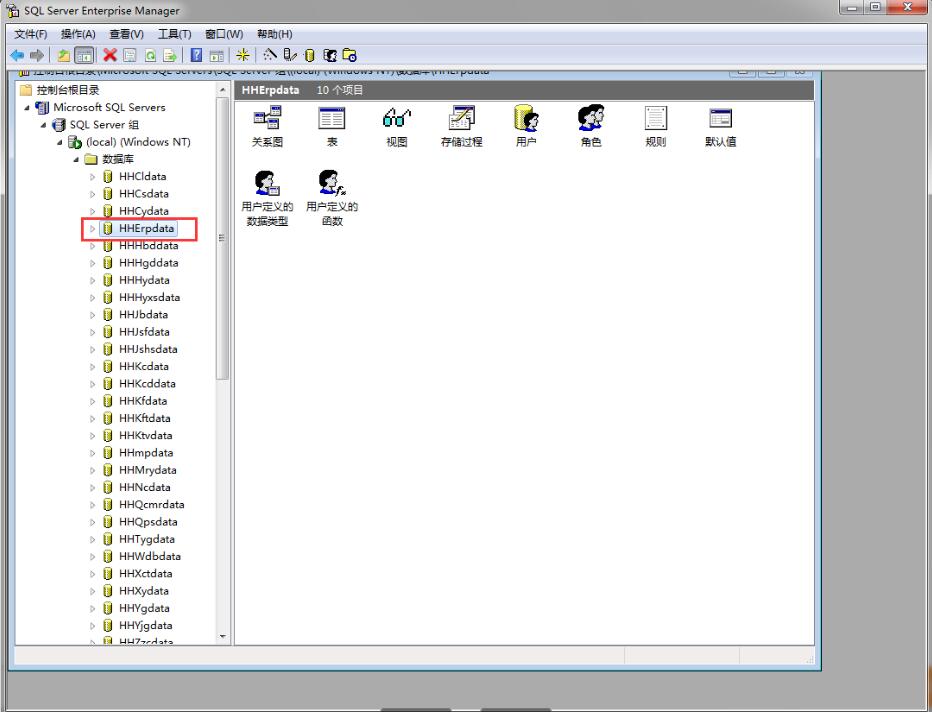Click the New Database cylinder toolbar icon
Viewport: 932px width, 712px height.
tap(309, 55)
